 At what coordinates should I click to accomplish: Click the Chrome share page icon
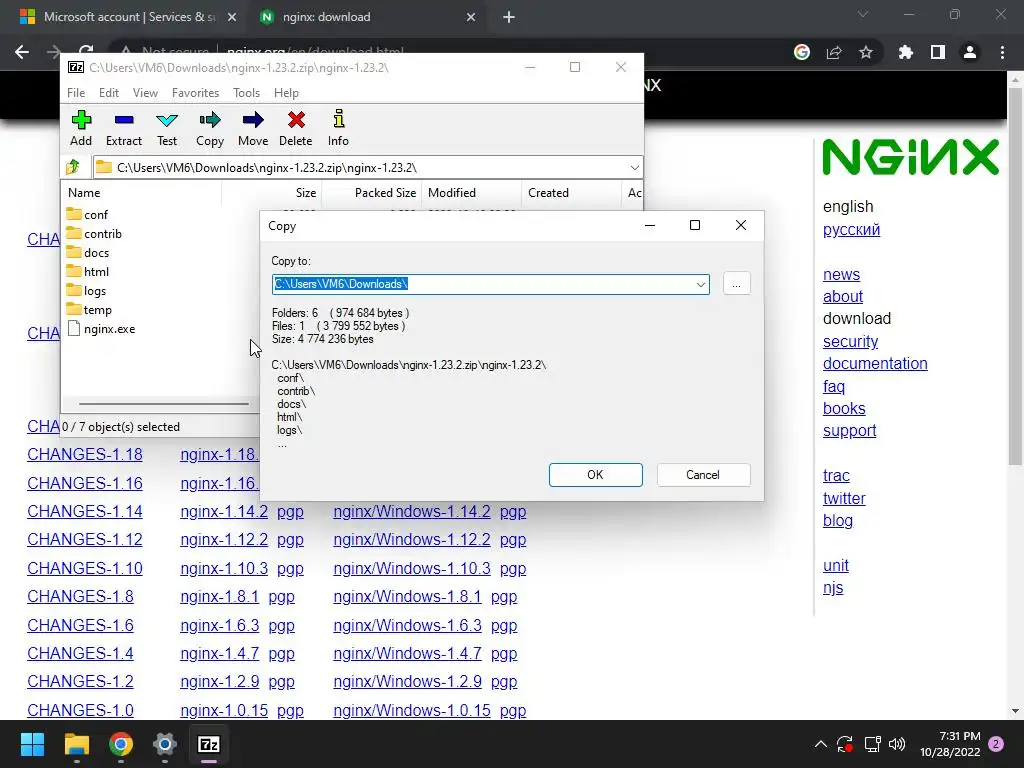(x=834, y=52)
